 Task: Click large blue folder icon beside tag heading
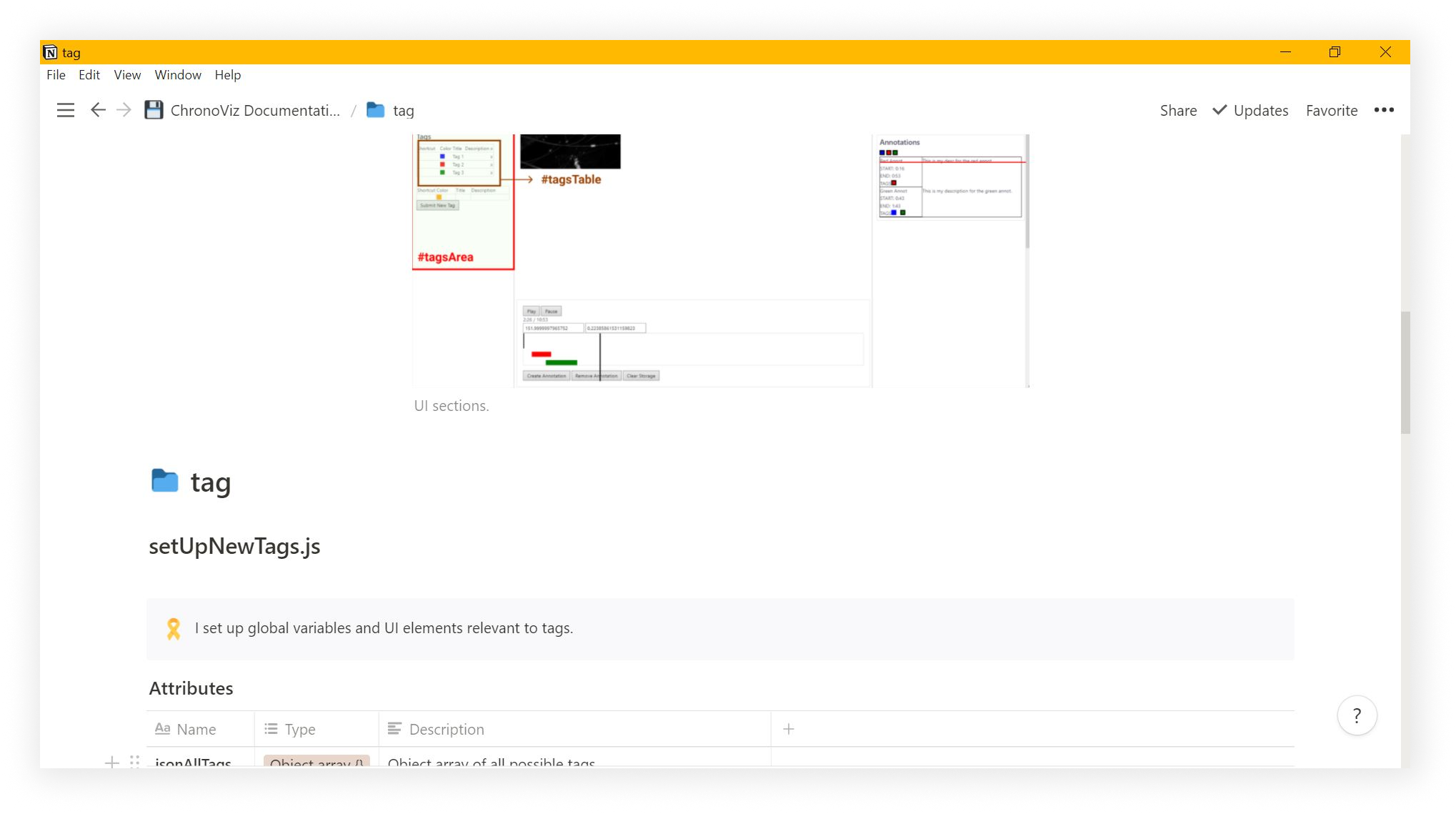click(165, 481)
